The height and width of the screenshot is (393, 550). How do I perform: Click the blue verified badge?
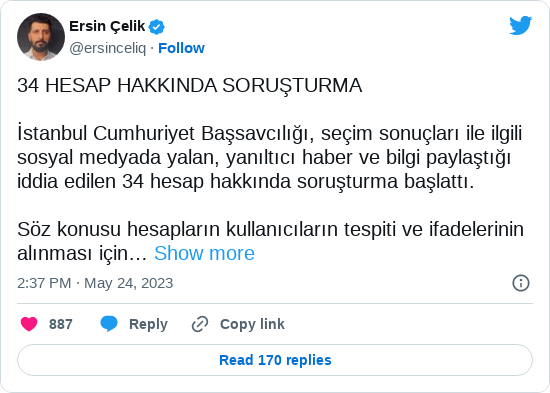coord(156,27)
